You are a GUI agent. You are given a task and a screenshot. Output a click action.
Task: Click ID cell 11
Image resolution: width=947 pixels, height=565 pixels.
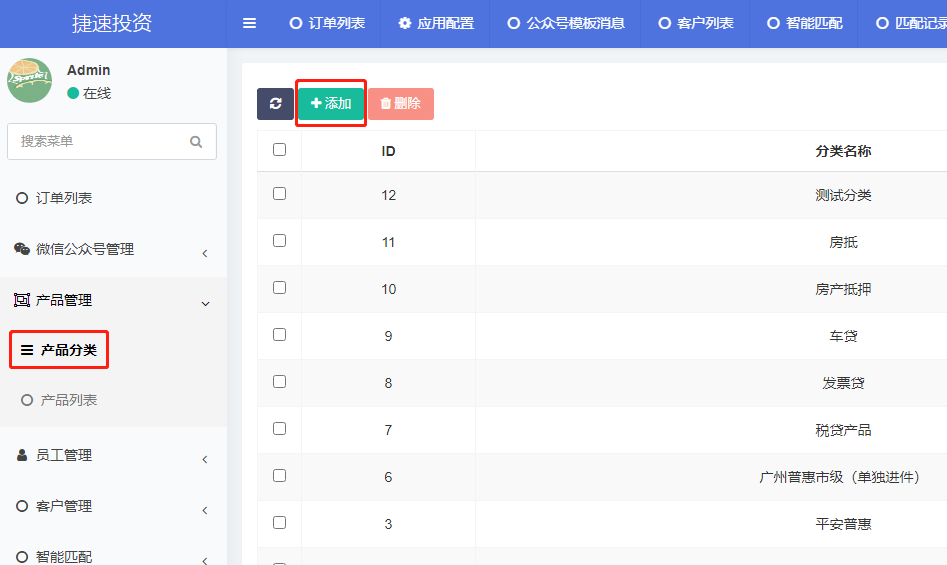[x=388, y=242]
